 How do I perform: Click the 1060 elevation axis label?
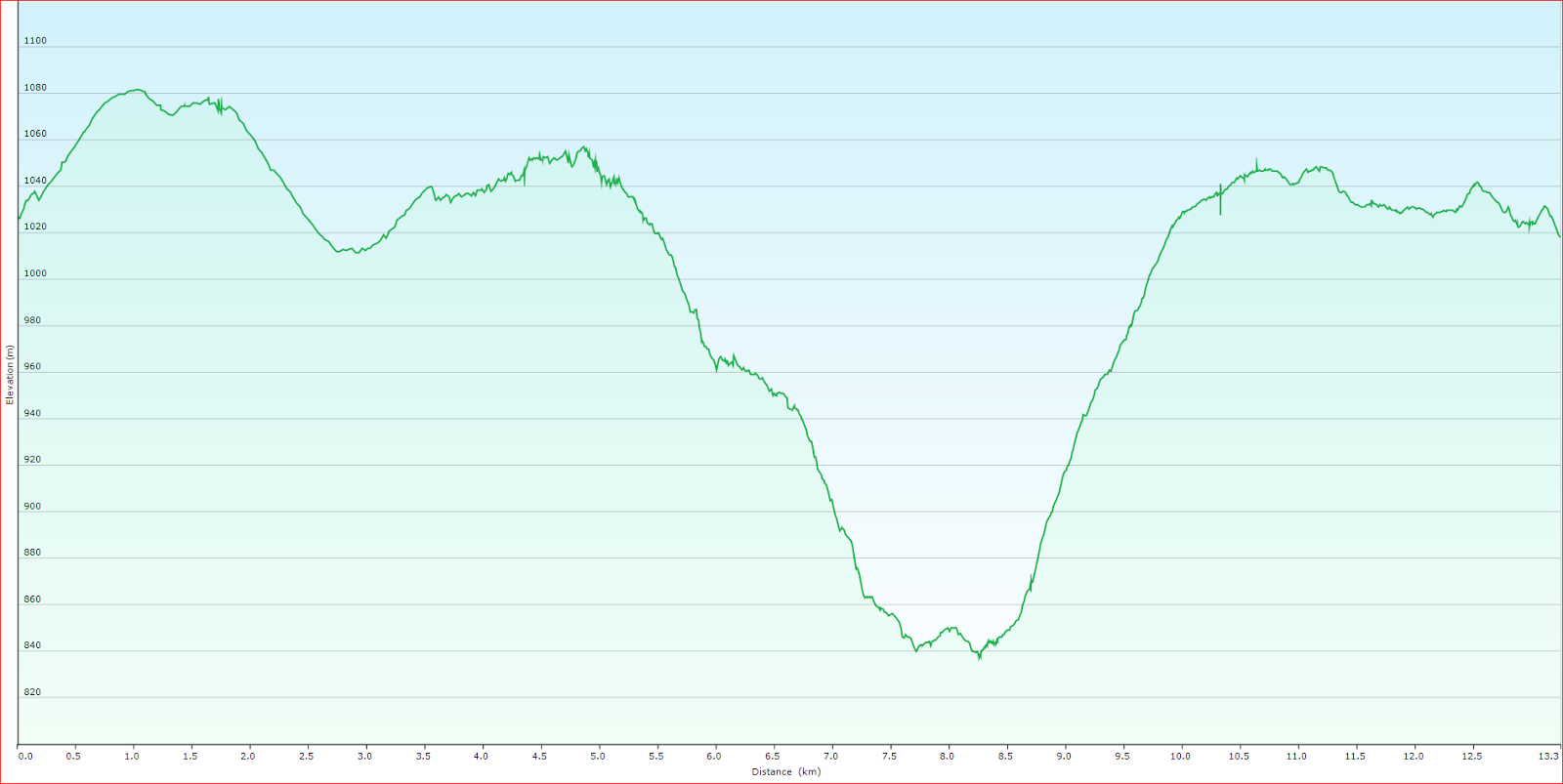pos(35,134)
